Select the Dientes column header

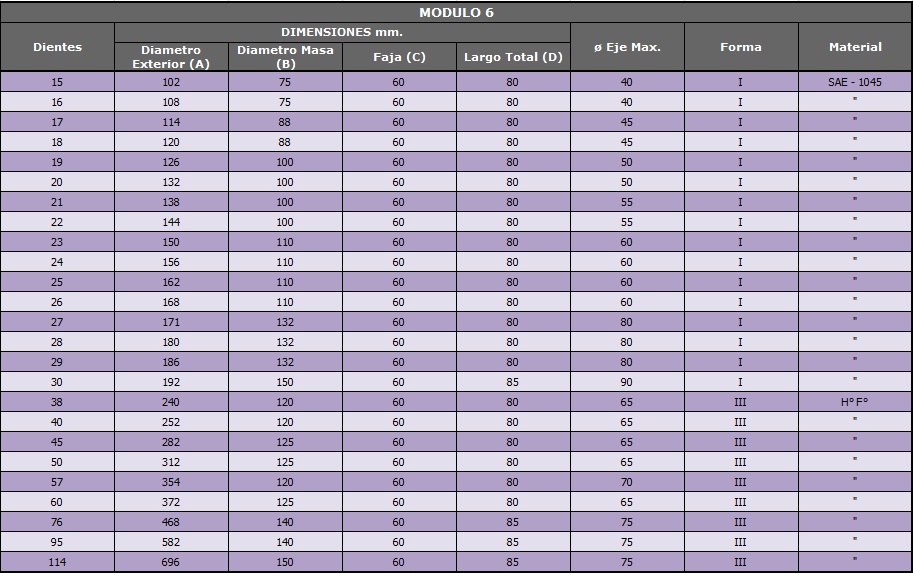click(x=57, y=47)
